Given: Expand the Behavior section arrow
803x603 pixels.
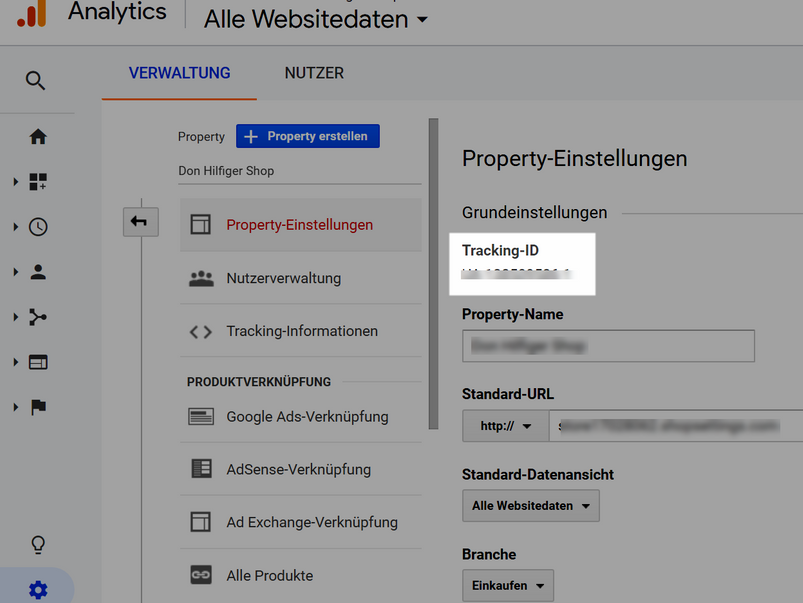Looking at the screenshot, I should point(15,362).
